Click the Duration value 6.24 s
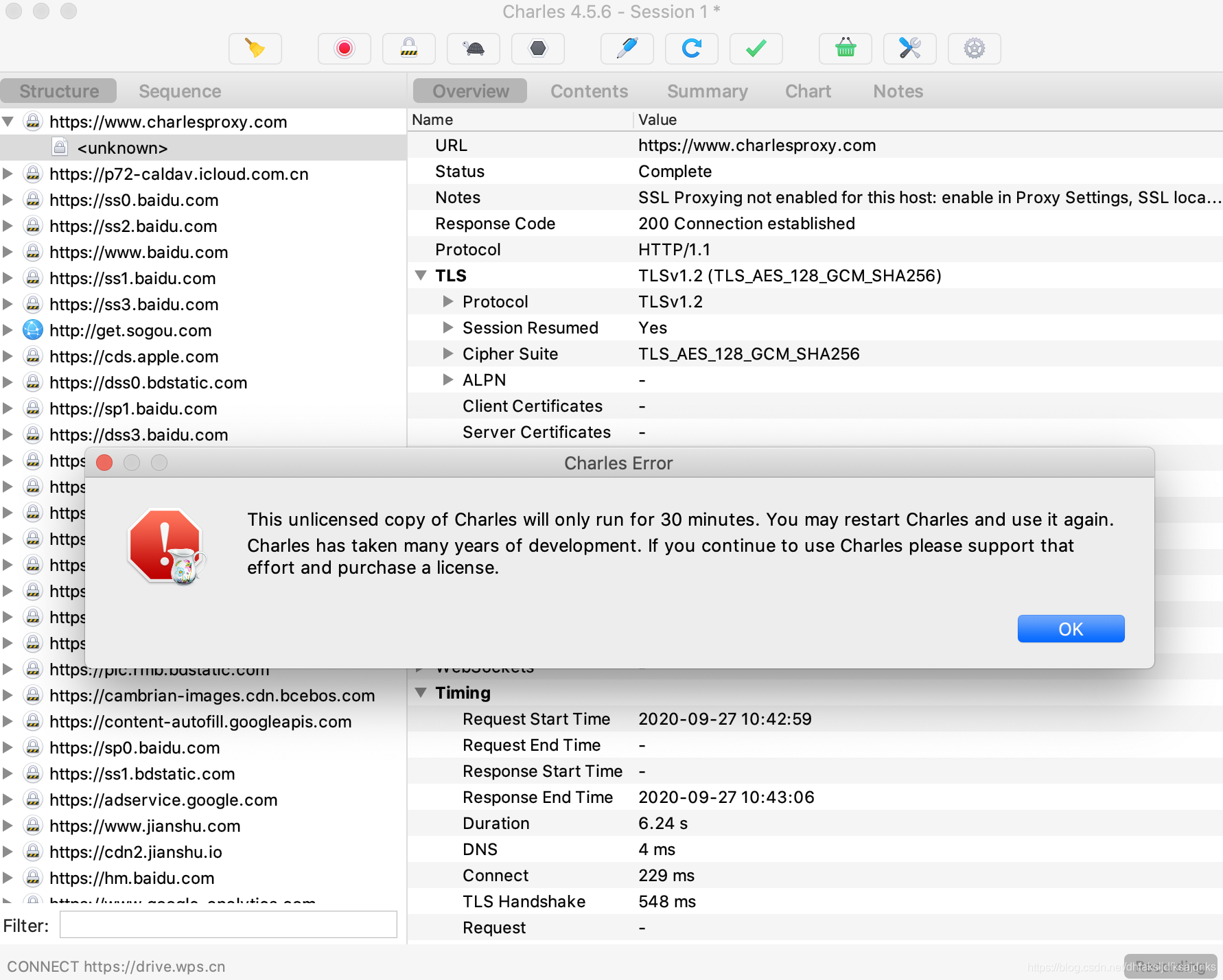This screenshot has width=1223, height=980. point(663,824)
